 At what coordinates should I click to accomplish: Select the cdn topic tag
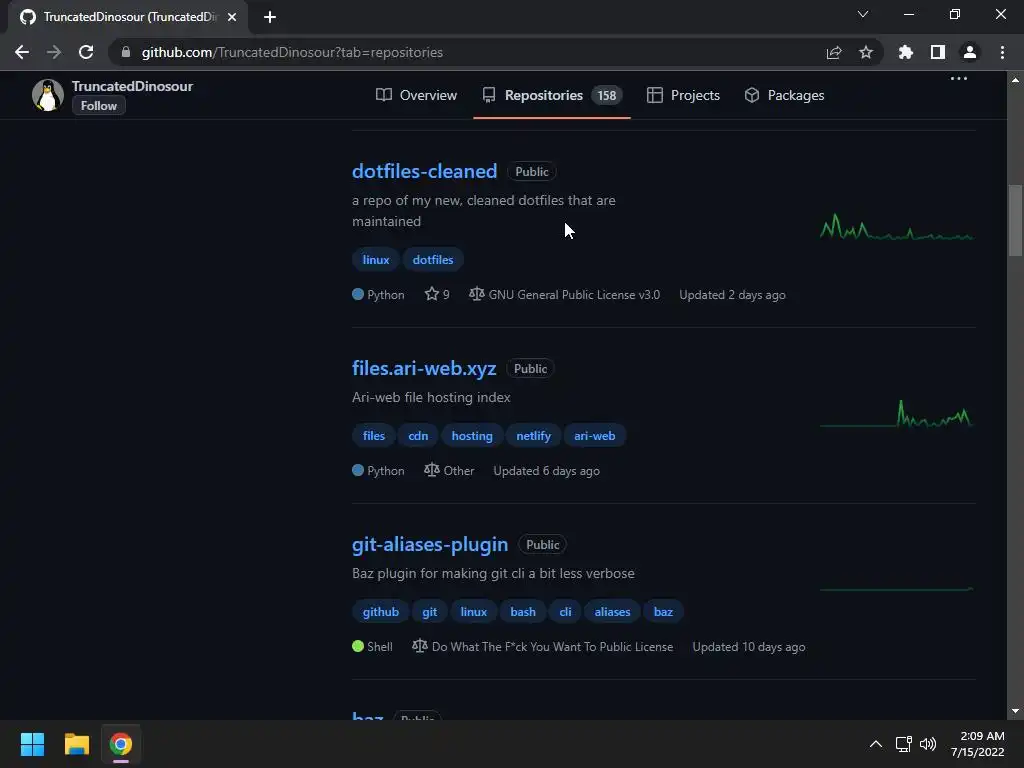tap(418, 436)
